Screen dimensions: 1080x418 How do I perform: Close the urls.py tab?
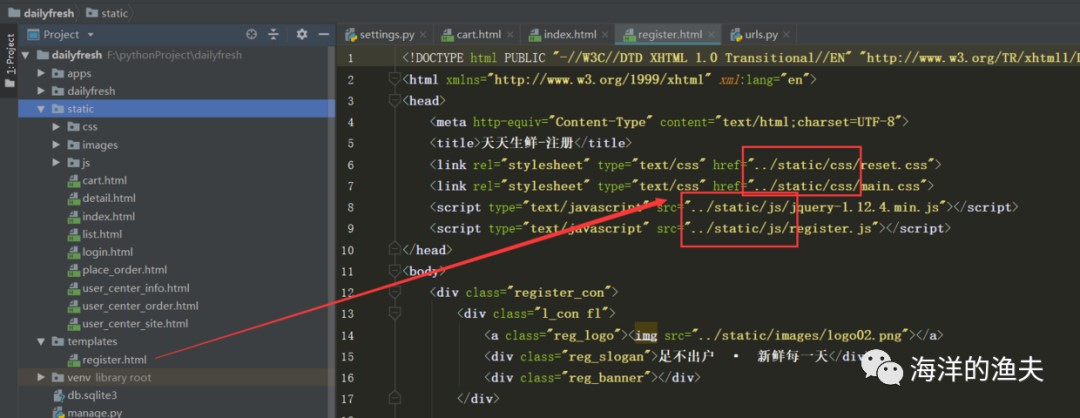point(786,35)
